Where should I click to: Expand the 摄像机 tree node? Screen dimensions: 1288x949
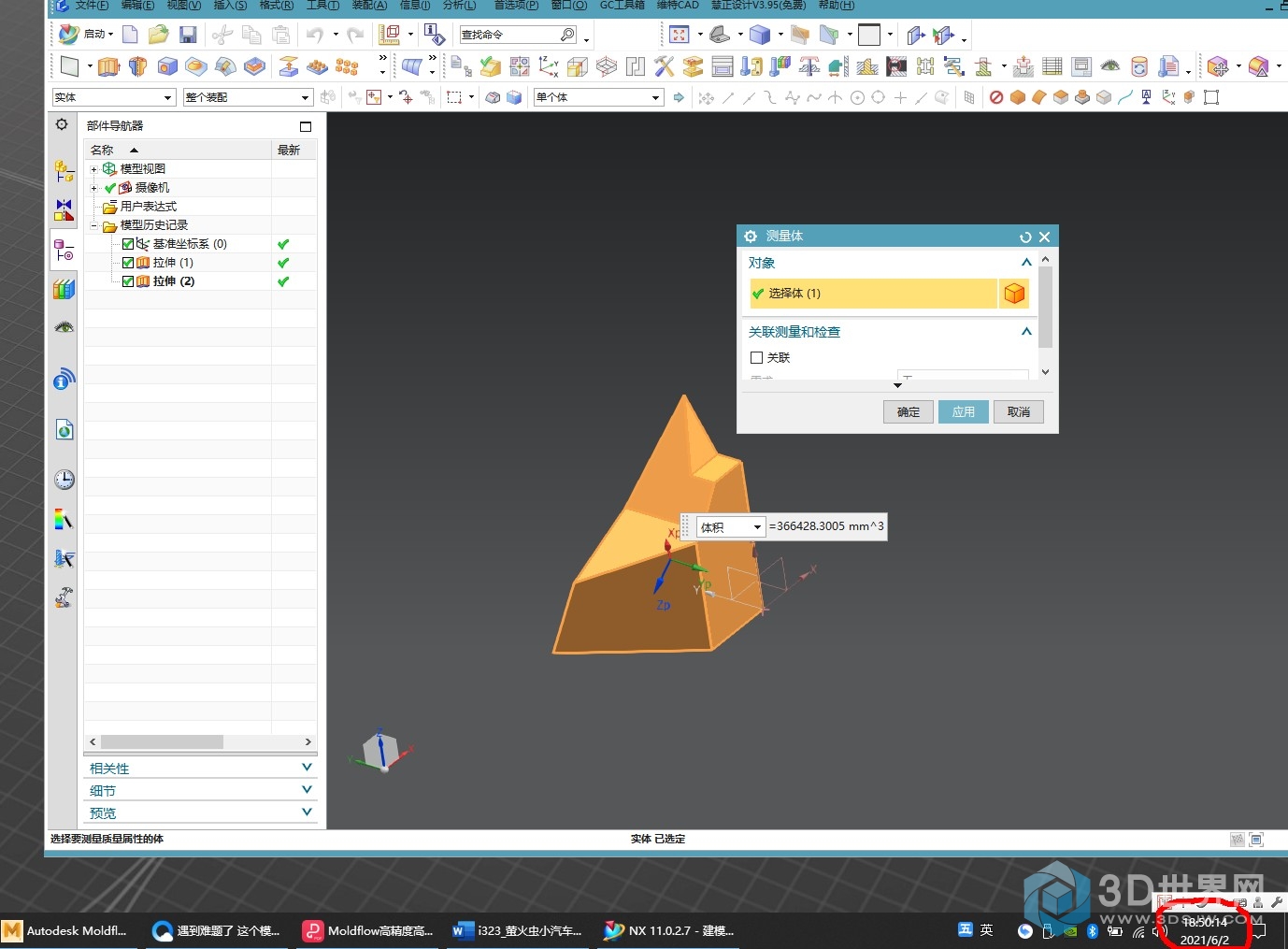pyautogui.click(x=93, y=188)
